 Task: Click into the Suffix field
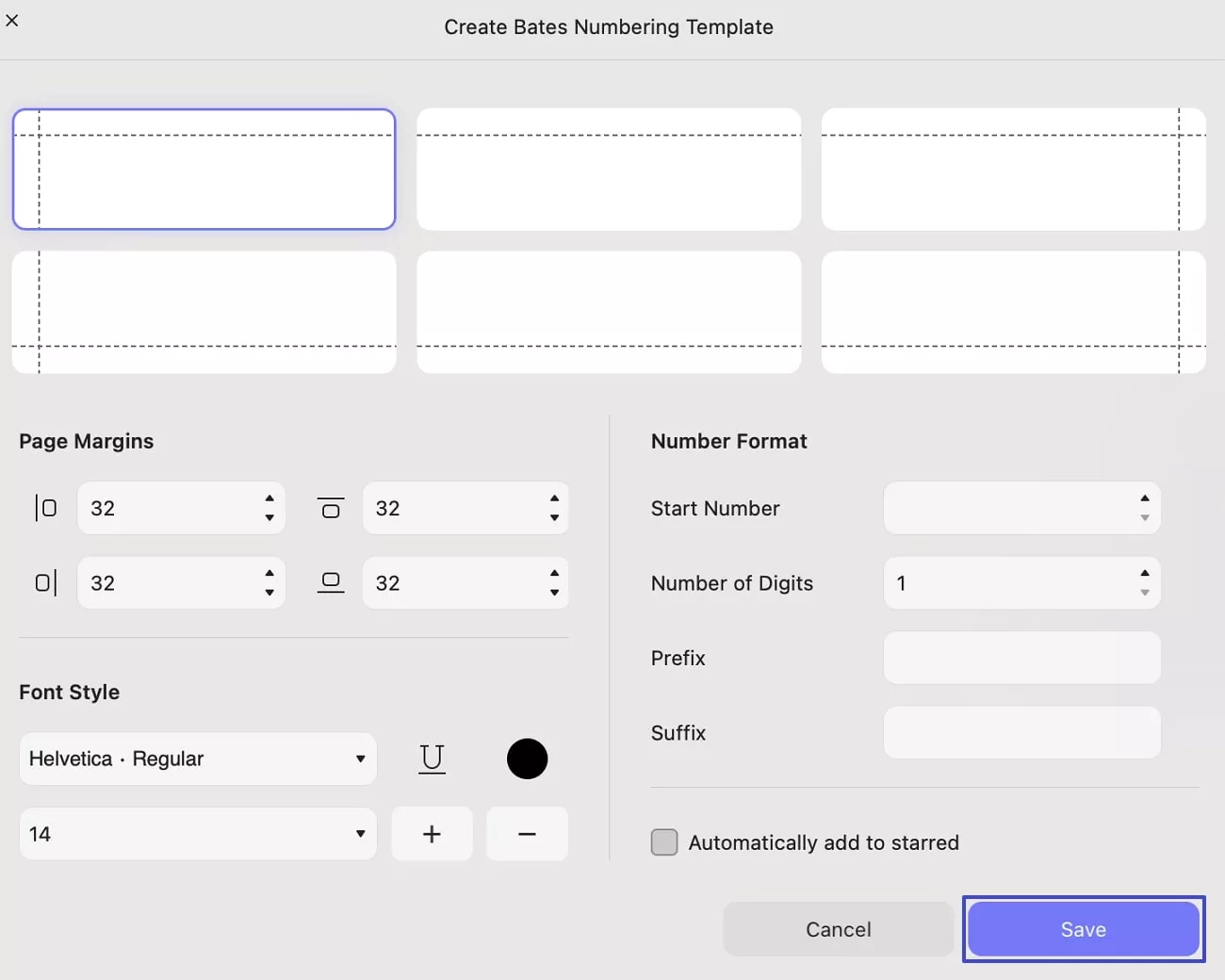[1022, 733]
